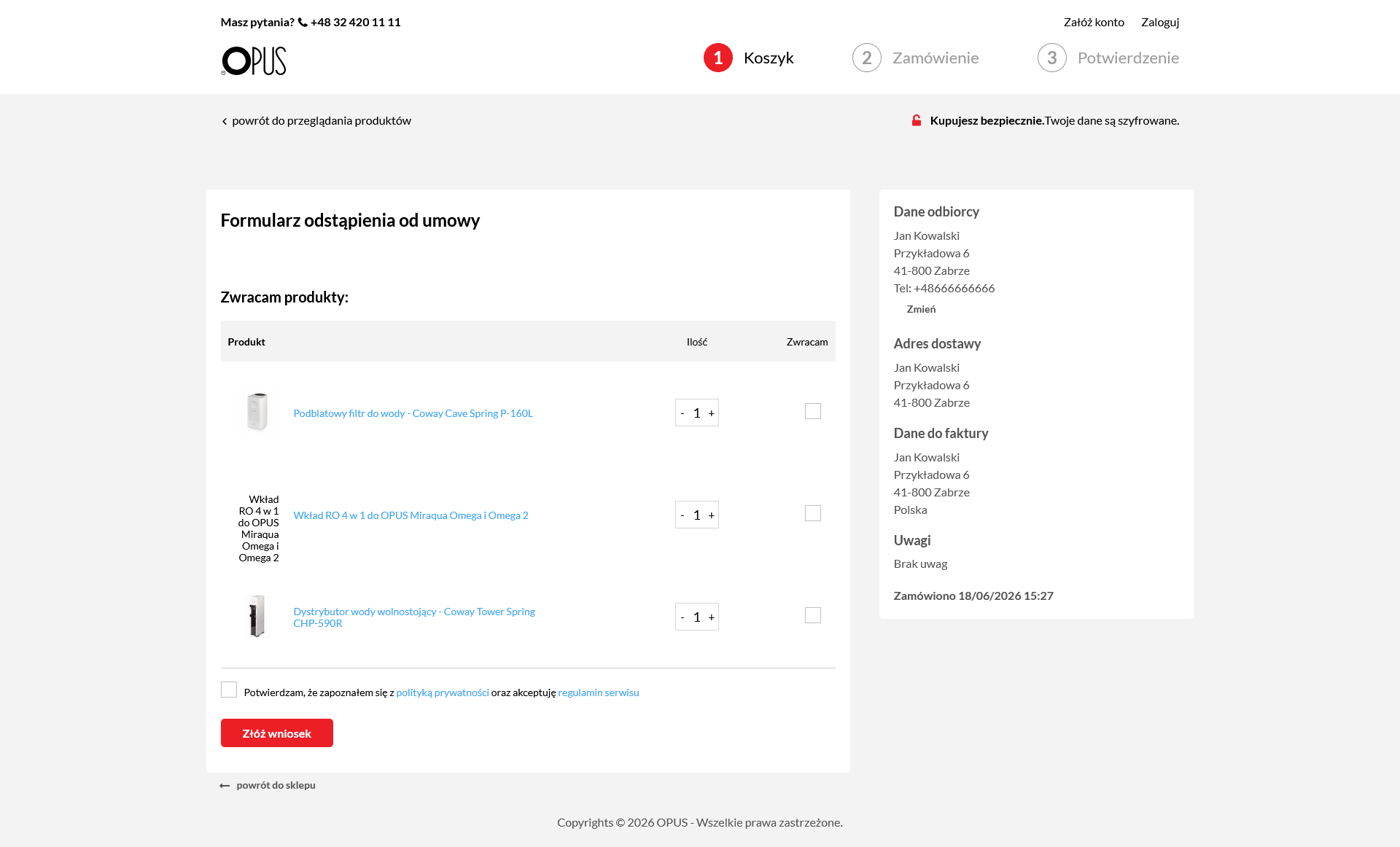Screen dimensions: 1400x847
Task: Open the Coway Cave Spring P-160L thumbnail
Action: click(x=257, y=413)
